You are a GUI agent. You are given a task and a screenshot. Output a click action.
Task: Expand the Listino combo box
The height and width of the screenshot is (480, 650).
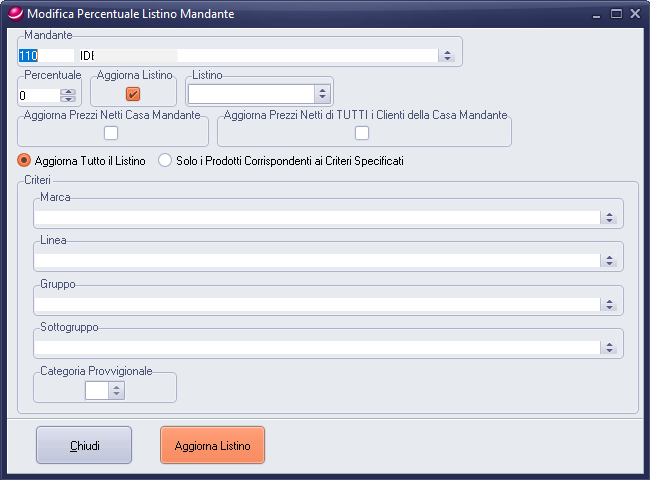coord(321,94)
